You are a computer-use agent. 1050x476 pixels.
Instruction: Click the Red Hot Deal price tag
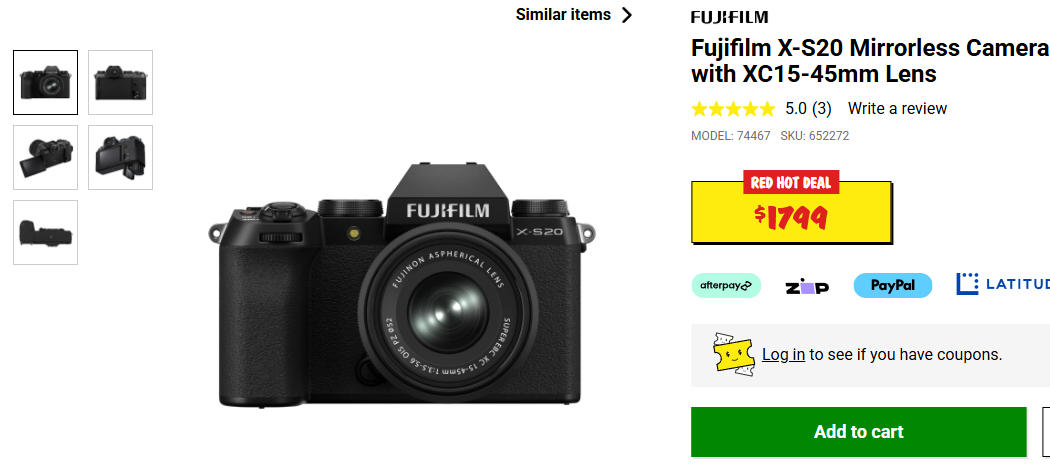click(x=792, y=208)
